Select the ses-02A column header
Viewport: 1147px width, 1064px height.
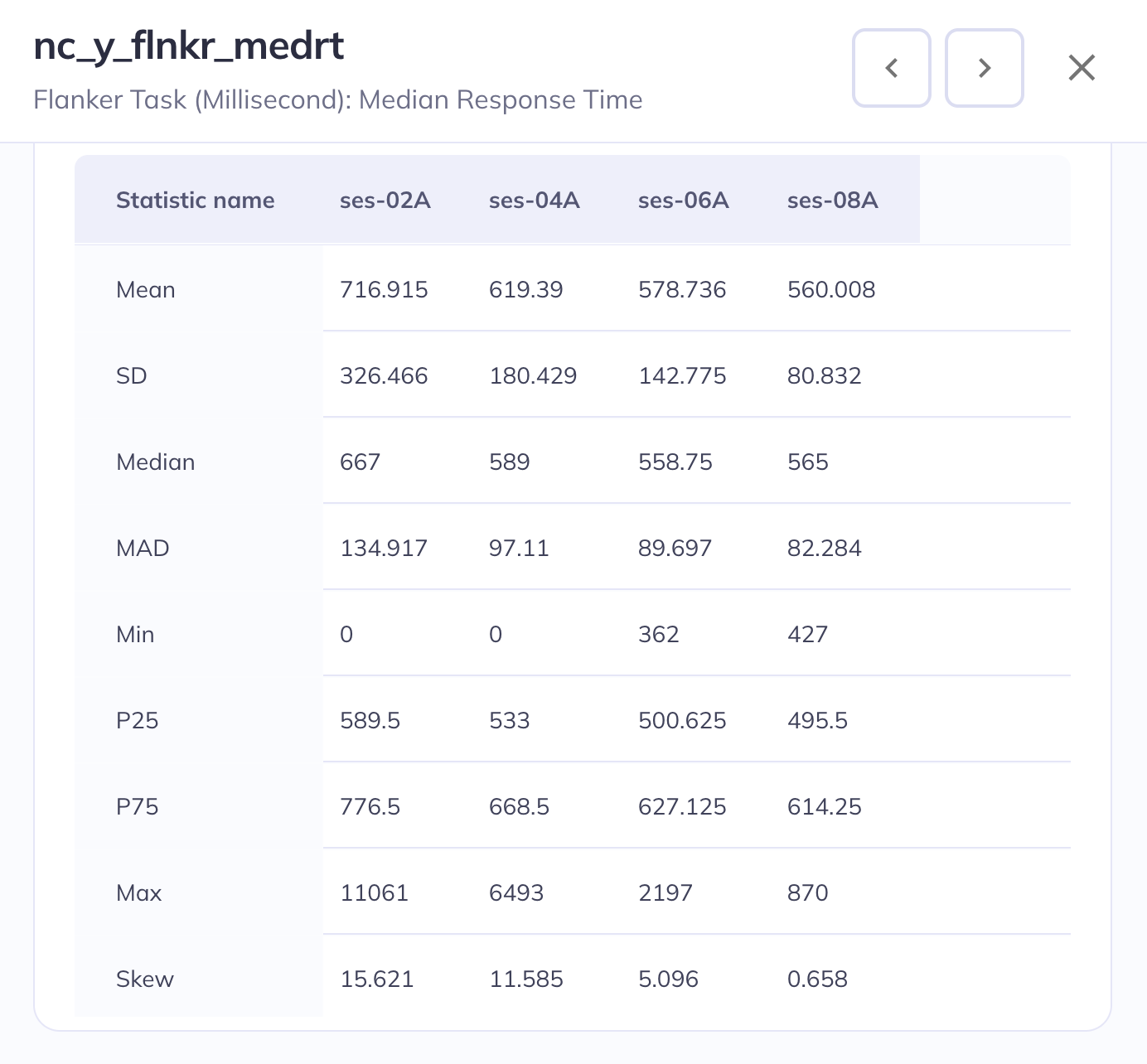coord(385,200)
